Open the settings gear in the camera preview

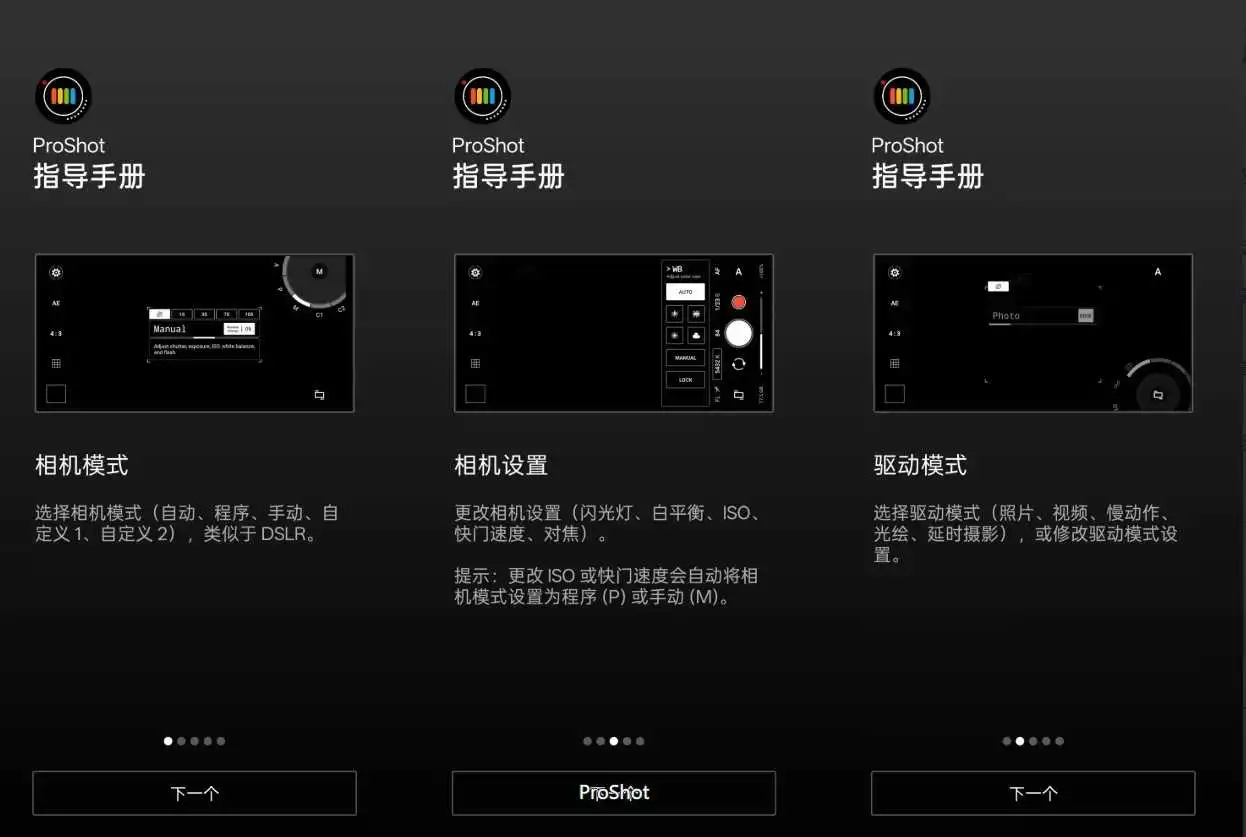[475, 272]
